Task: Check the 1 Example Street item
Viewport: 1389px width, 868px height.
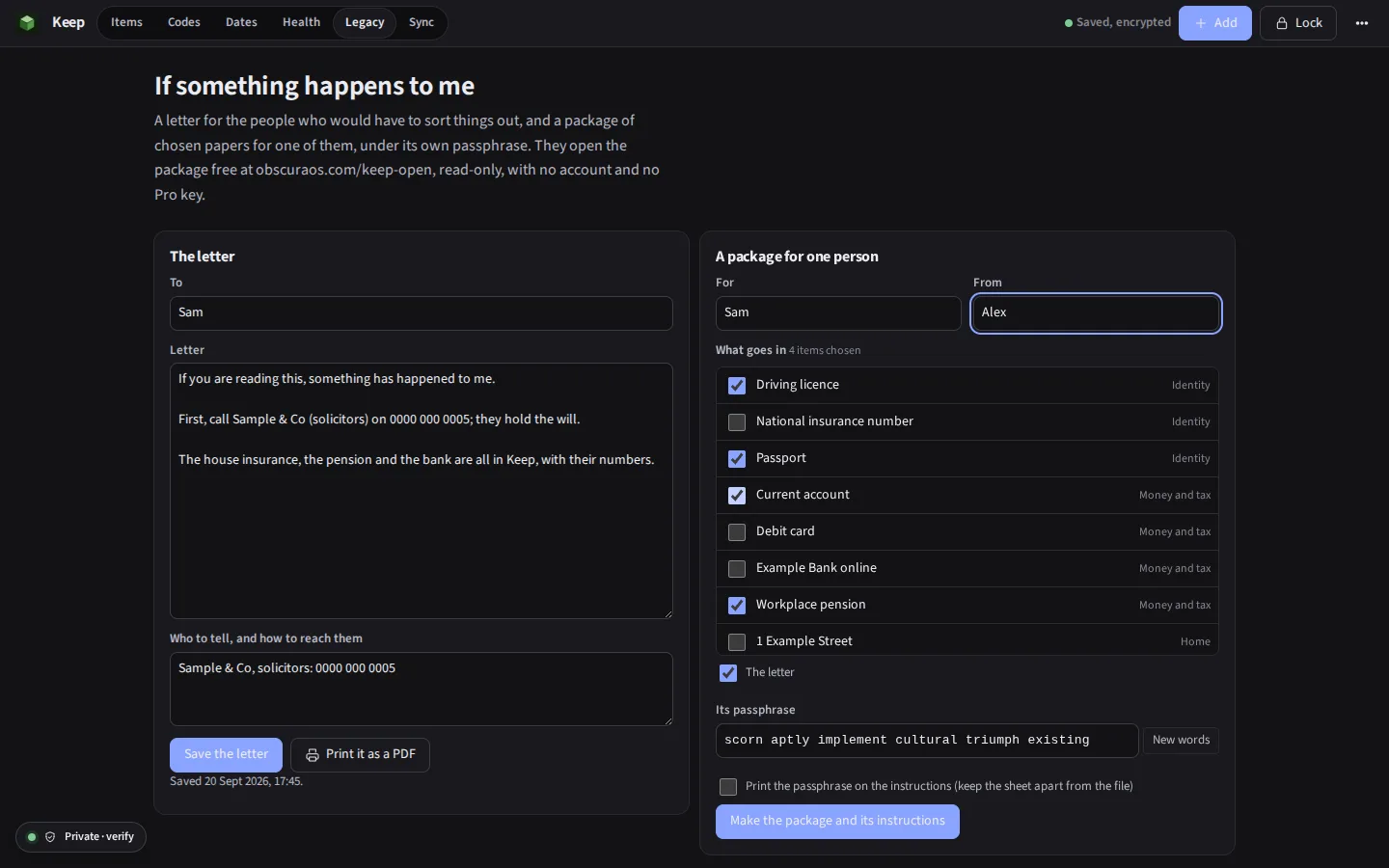Action: (737, 642)
